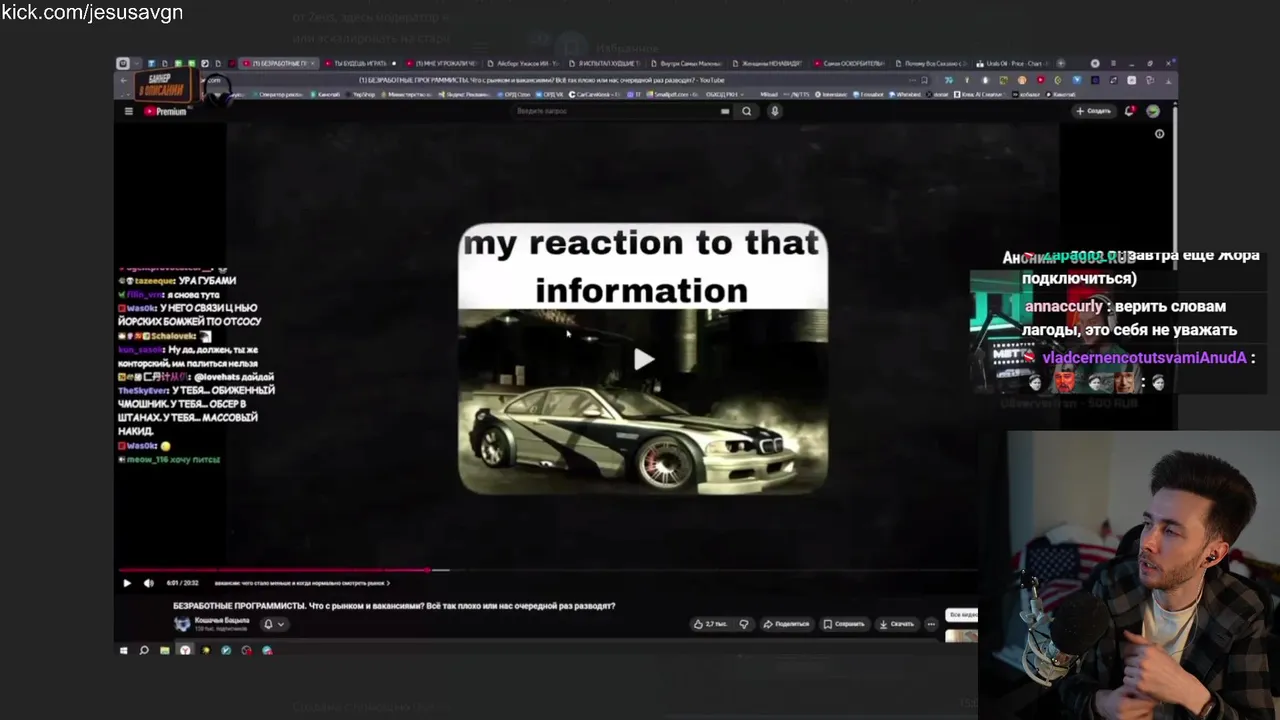Open Windows taskbar search icon

pyautogui.click(x=144, y=650)
